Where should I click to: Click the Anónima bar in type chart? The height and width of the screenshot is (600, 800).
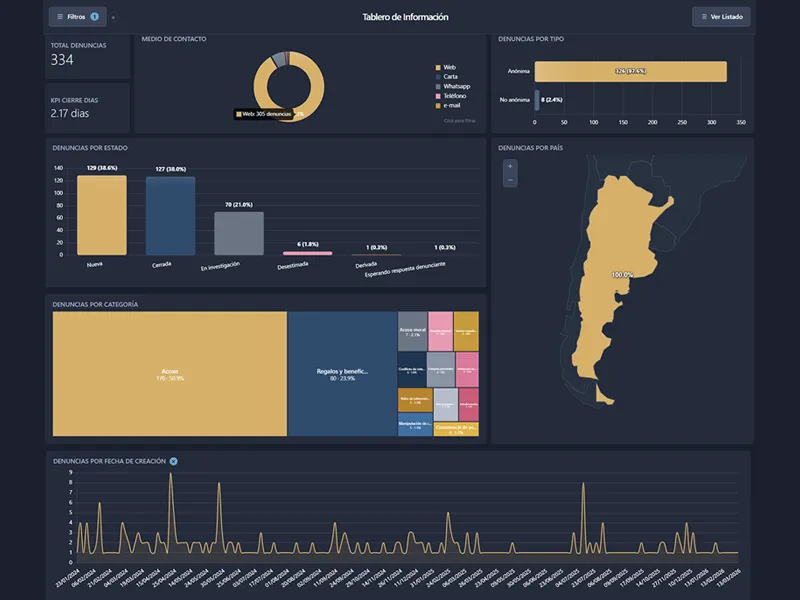pos(630,72)
